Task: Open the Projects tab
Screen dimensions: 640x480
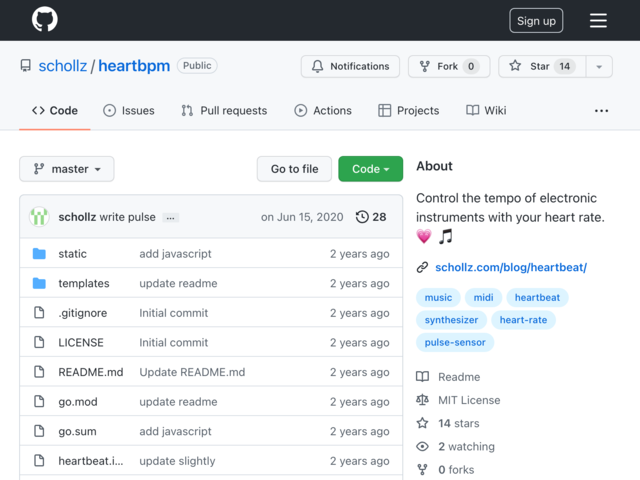Action: (x=409, y=111)
